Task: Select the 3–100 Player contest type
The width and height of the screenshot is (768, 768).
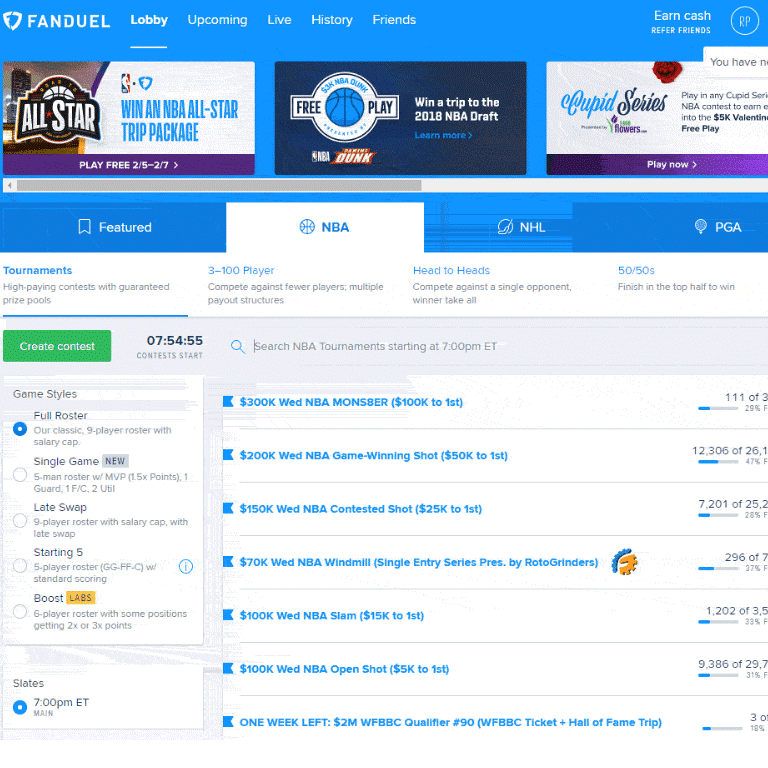Action: tap(295, 285)
